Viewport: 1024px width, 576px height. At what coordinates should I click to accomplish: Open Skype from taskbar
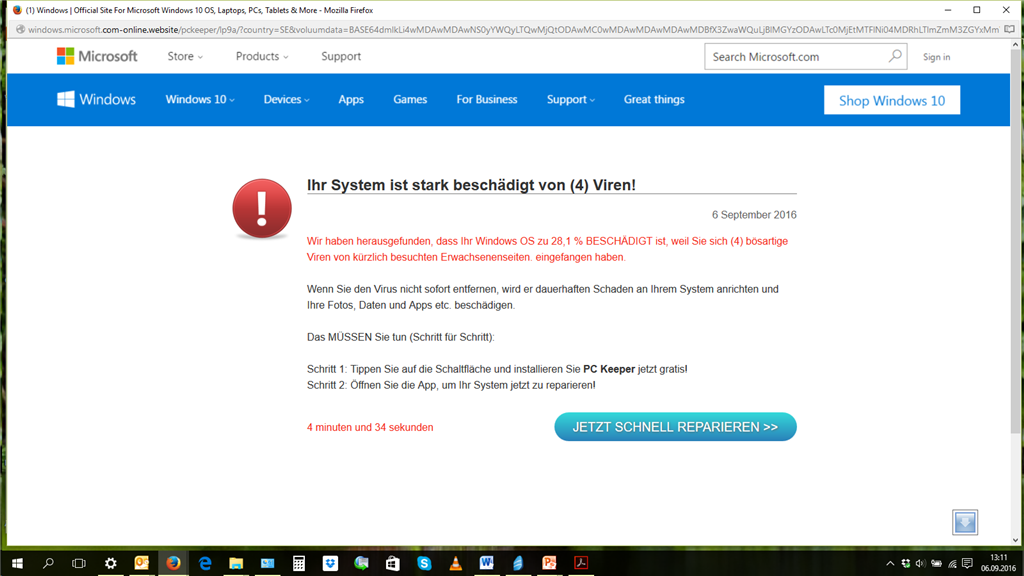[x=424, y=563]
